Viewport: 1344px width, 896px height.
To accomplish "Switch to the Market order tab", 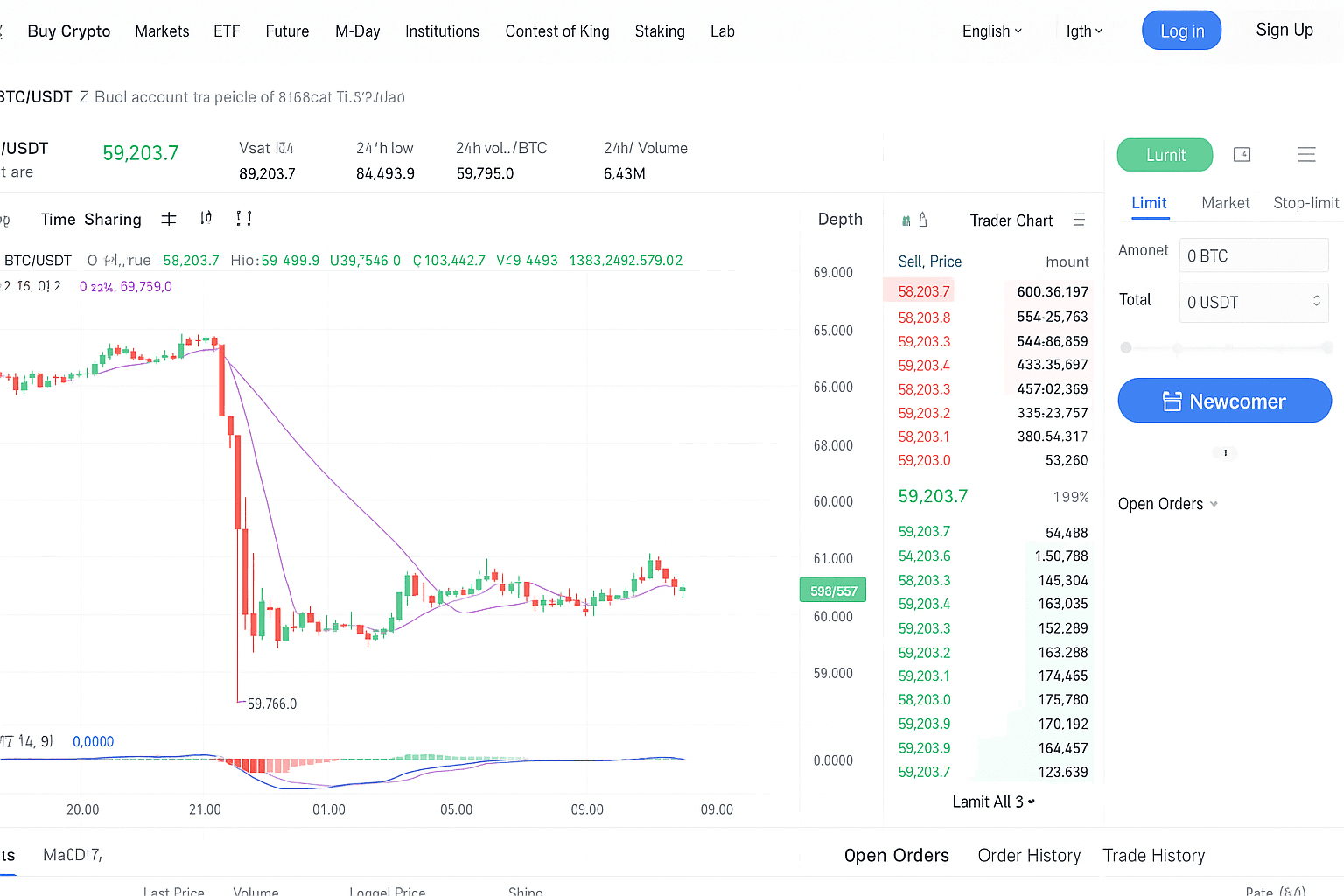I will coord(1225,203).
